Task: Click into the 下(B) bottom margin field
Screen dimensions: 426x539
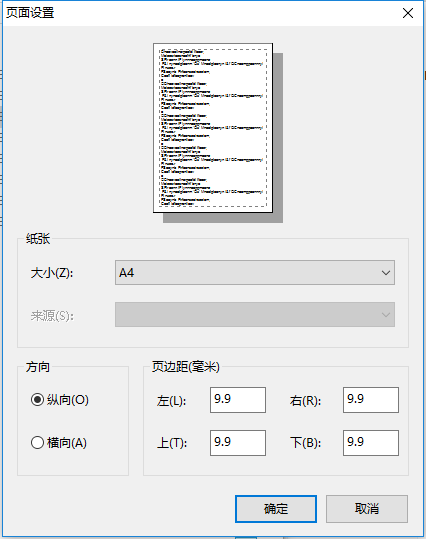Action: (371, 443)
